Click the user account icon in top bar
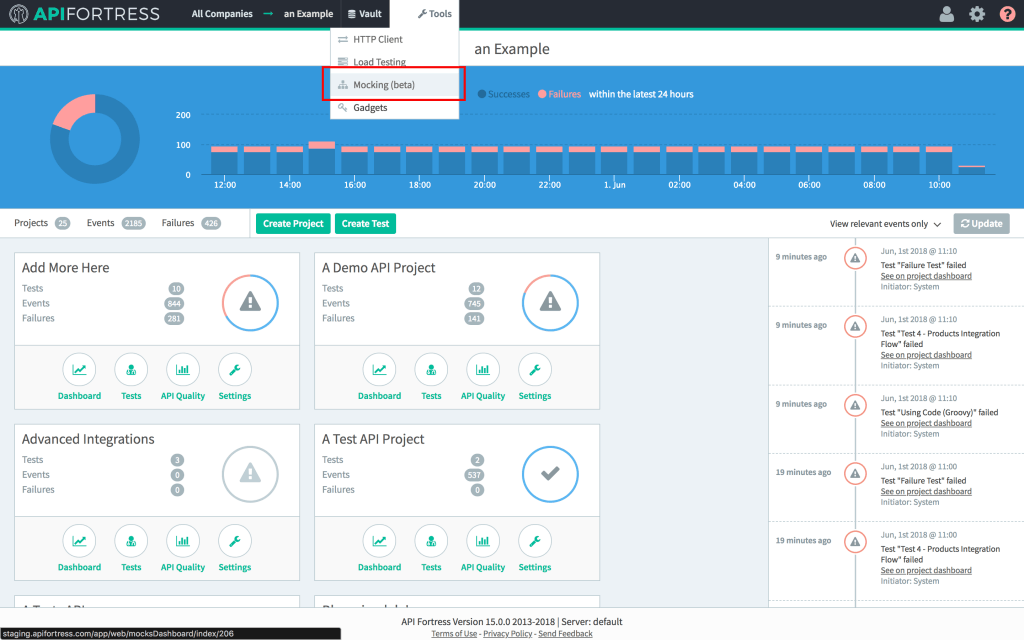Screen dimensions: 1024x640 point(946,14)
